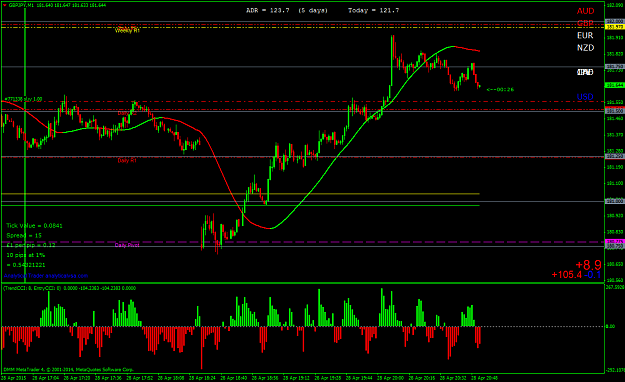Image resolution: width=625 pixels, height=382 pixels.
Task: Select the AUD currency label
Action: click(x=585, y=11)
